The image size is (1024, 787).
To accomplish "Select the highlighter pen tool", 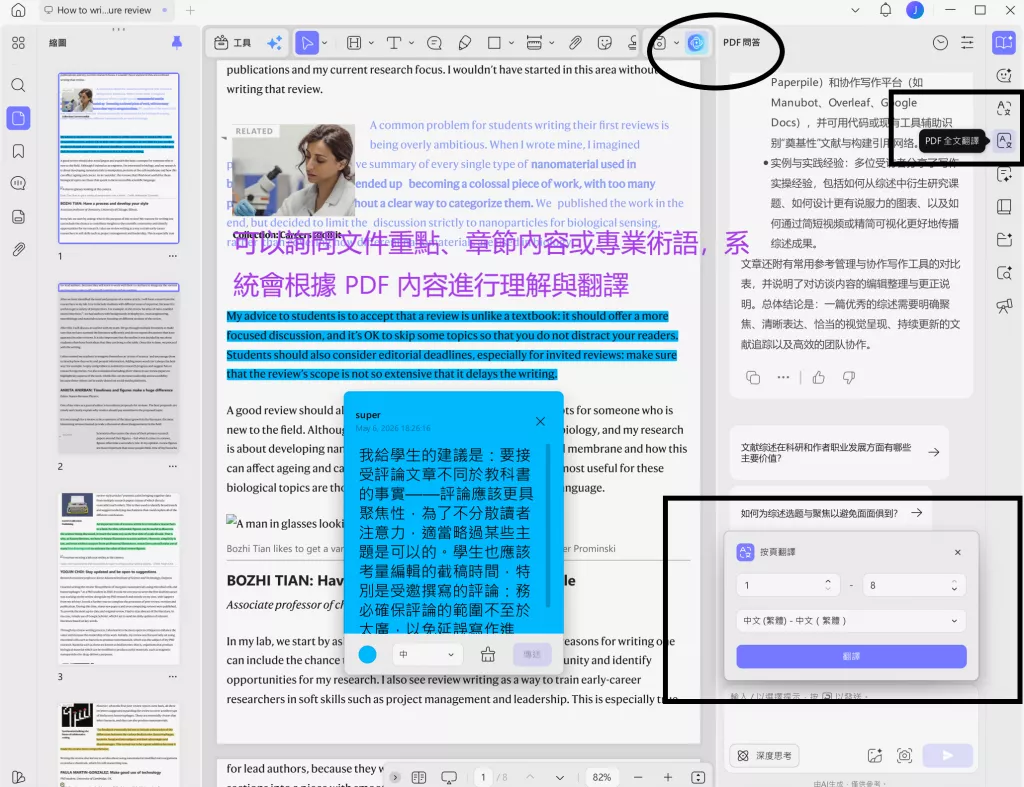I will click(x=464, y=43).
